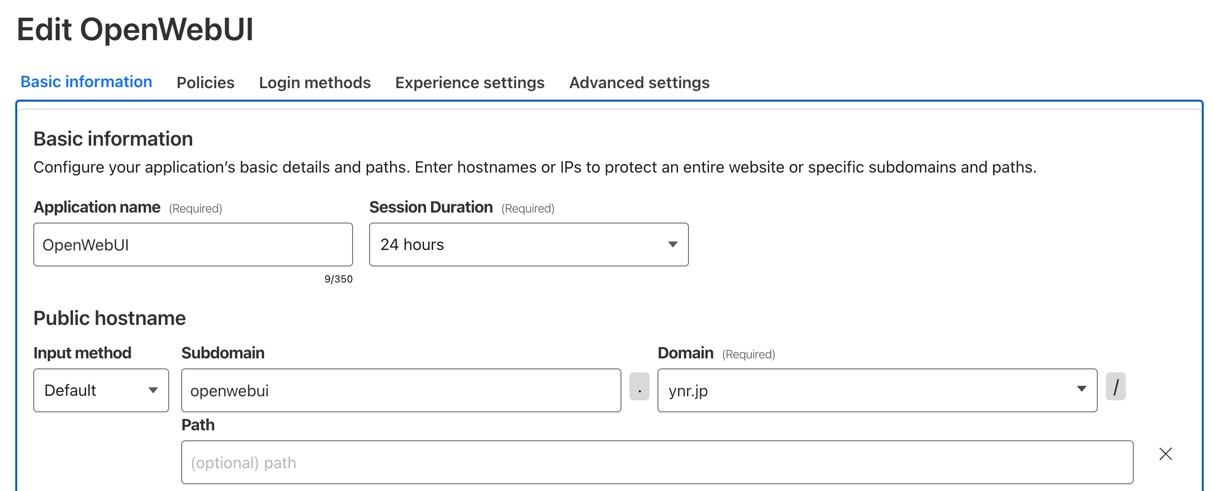Click the 9/350 character counter

338,279
